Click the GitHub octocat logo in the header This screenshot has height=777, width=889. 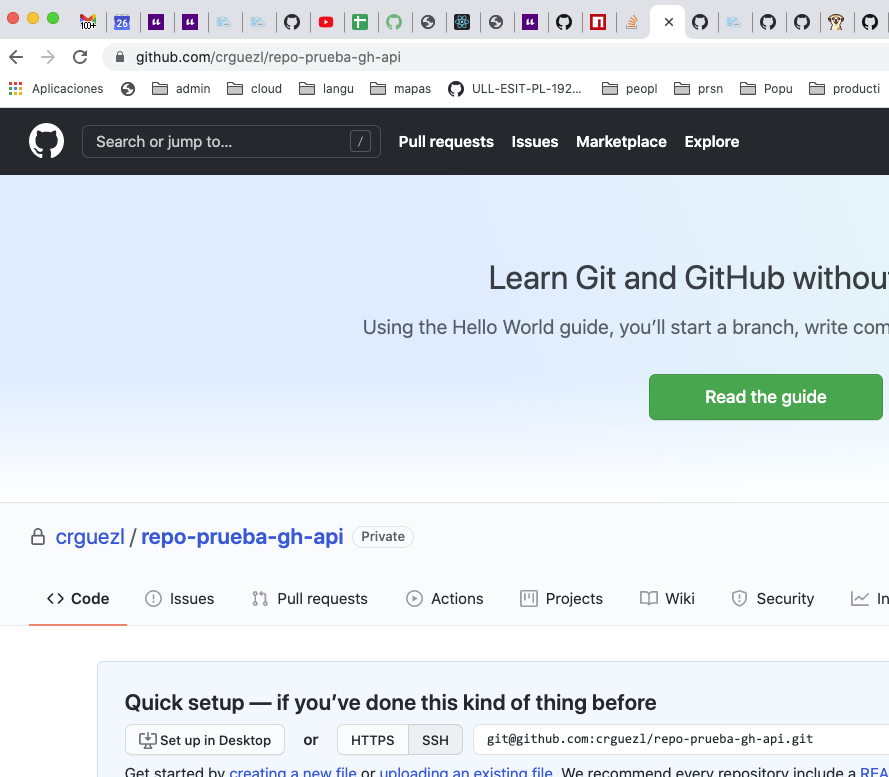[46, 141]
